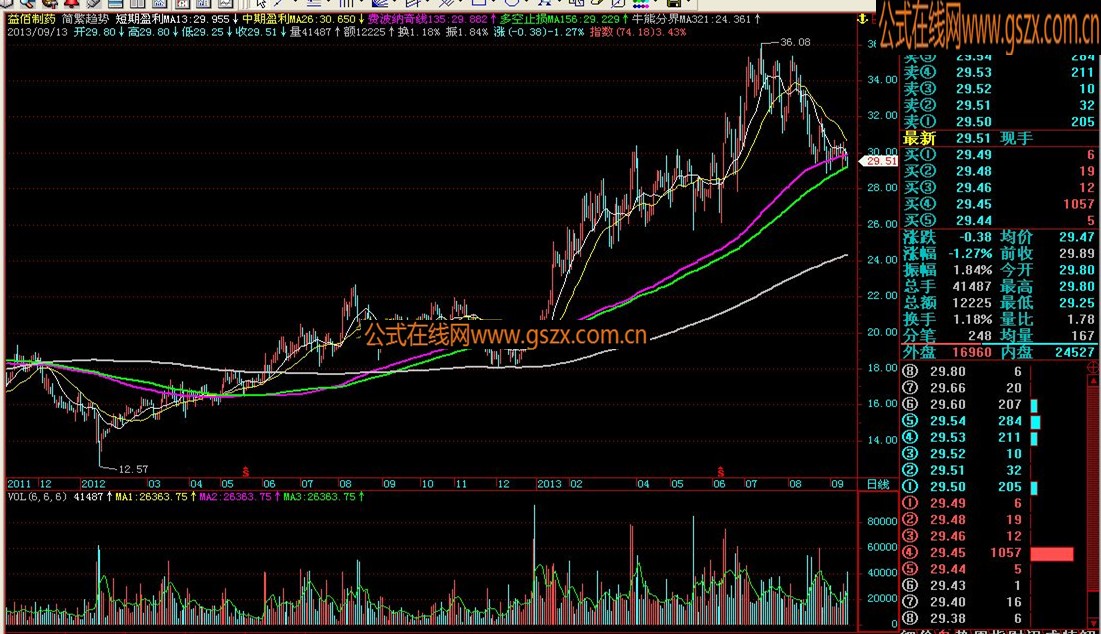The width and height of the screenshot is (1101, 634).
Task: Click the yellow 最新 latest price label
Action: [919, 138]
